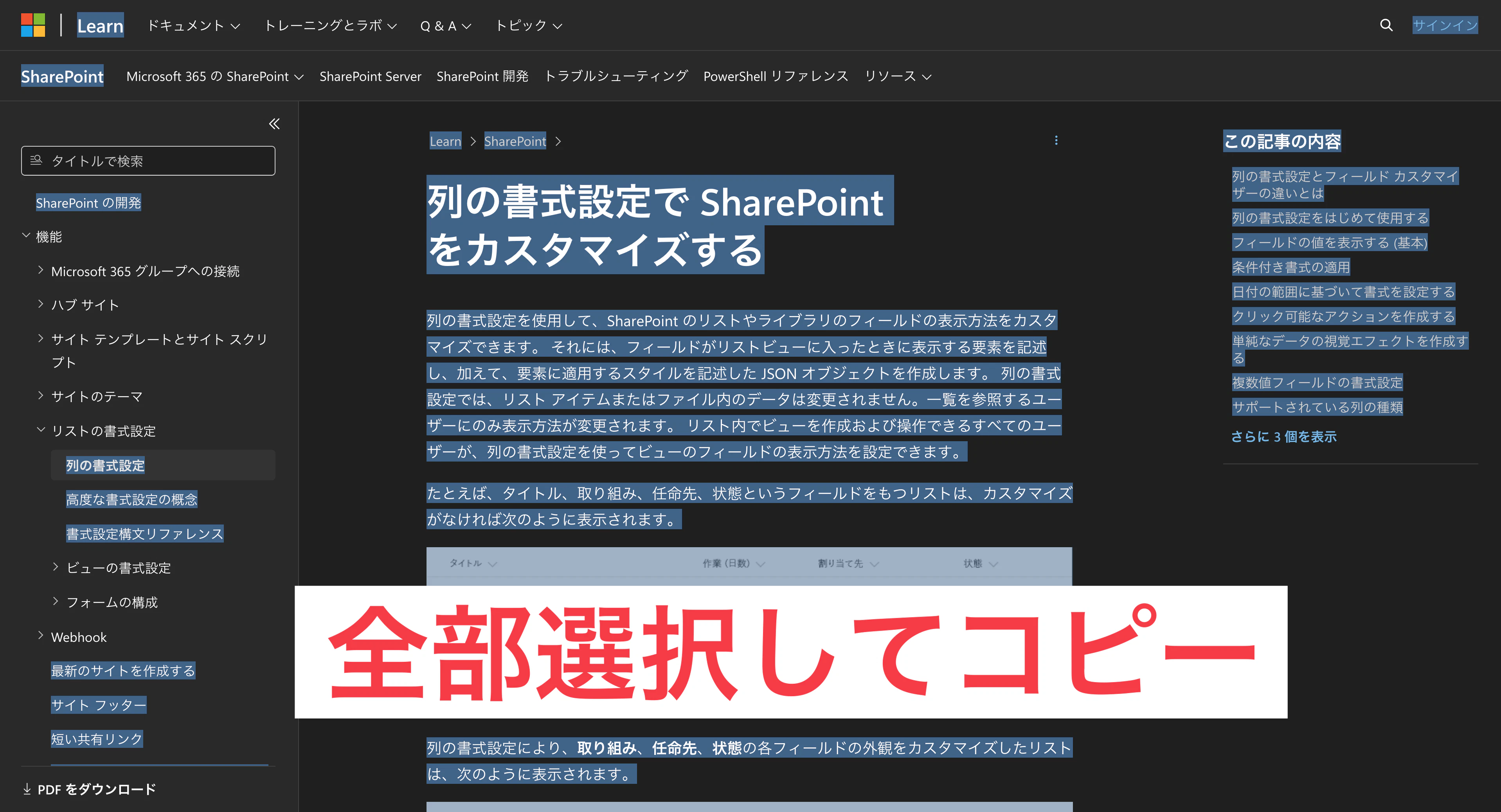Open SharePoint 開発 section

coord(482,76)
